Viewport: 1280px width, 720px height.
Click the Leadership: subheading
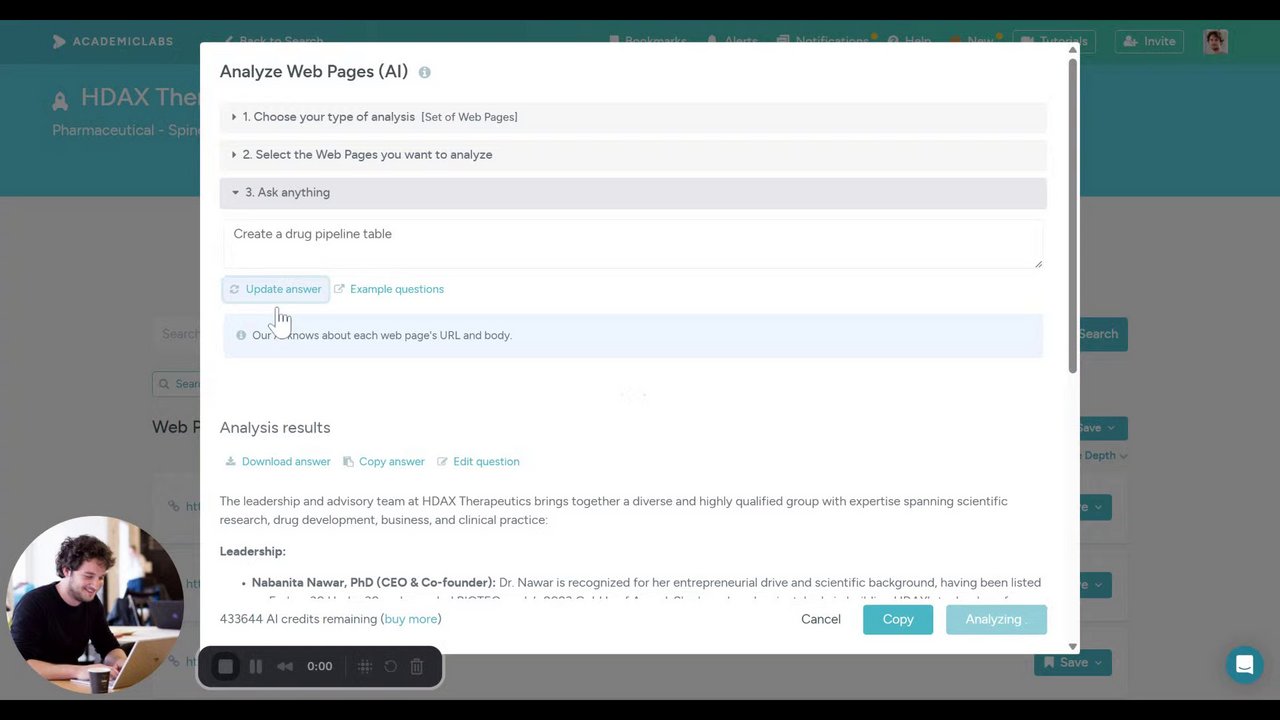click(x=253, y=551)
